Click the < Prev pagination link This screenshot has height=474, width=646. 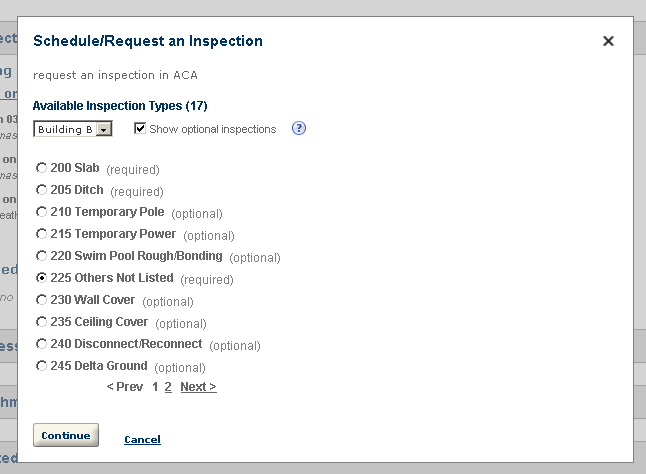click(x=125, y=387)
